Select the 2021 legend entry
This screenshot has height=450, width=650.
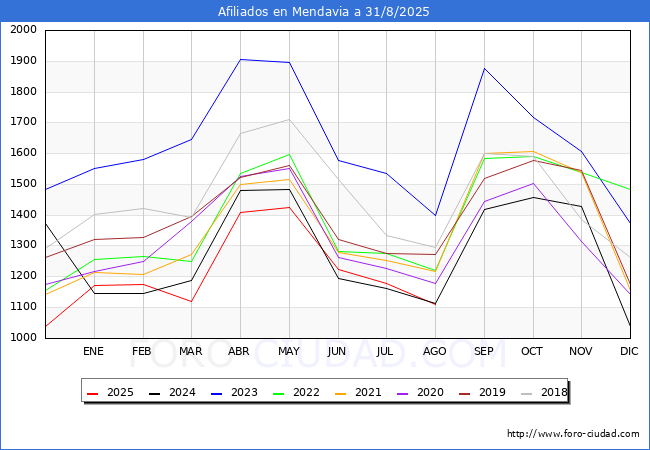358,392
